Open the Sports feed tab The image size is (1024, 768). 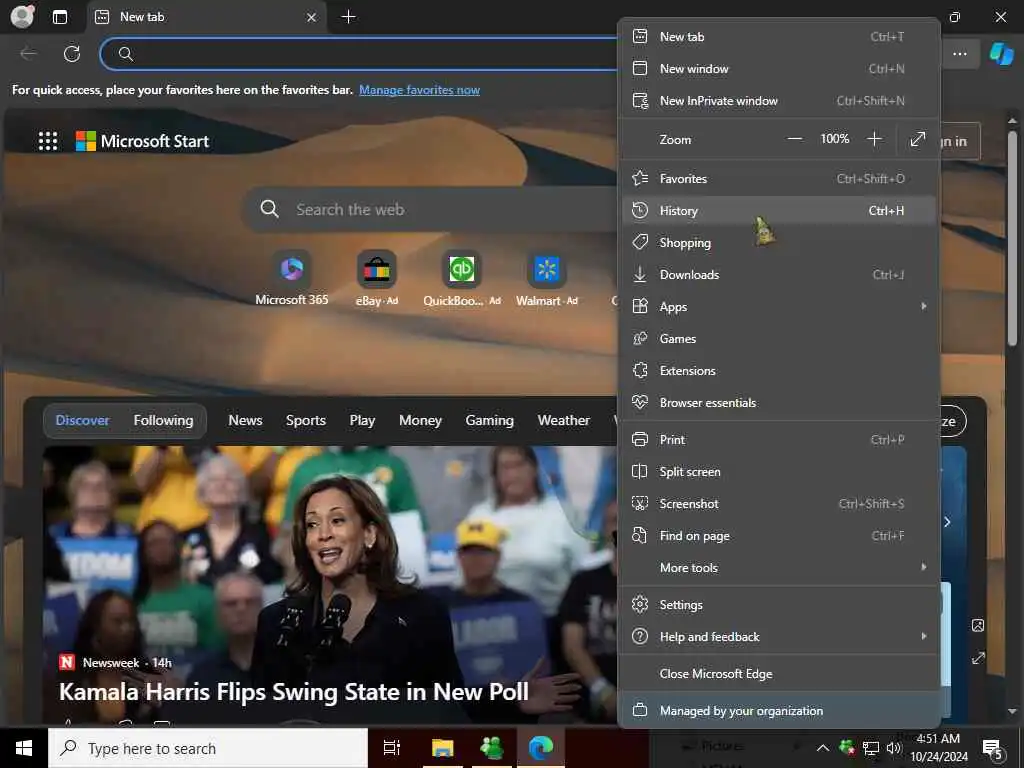coord(306,421)
